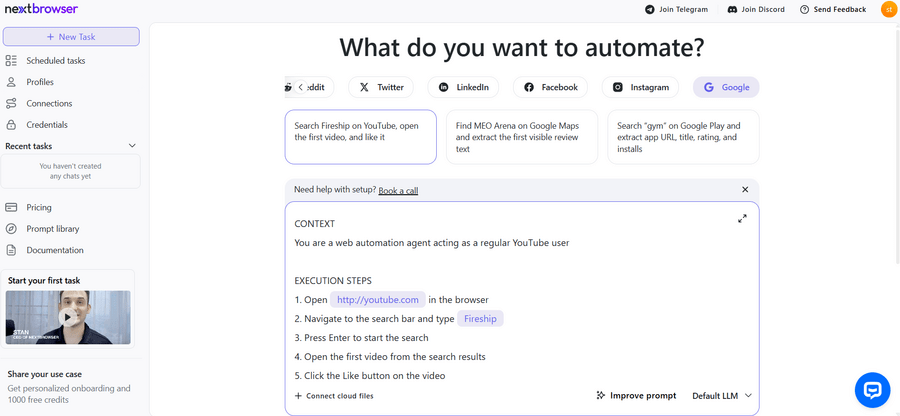The image size is (900, 416).
Task: Follow the Book a call link
Action: (x=398, y=190)
